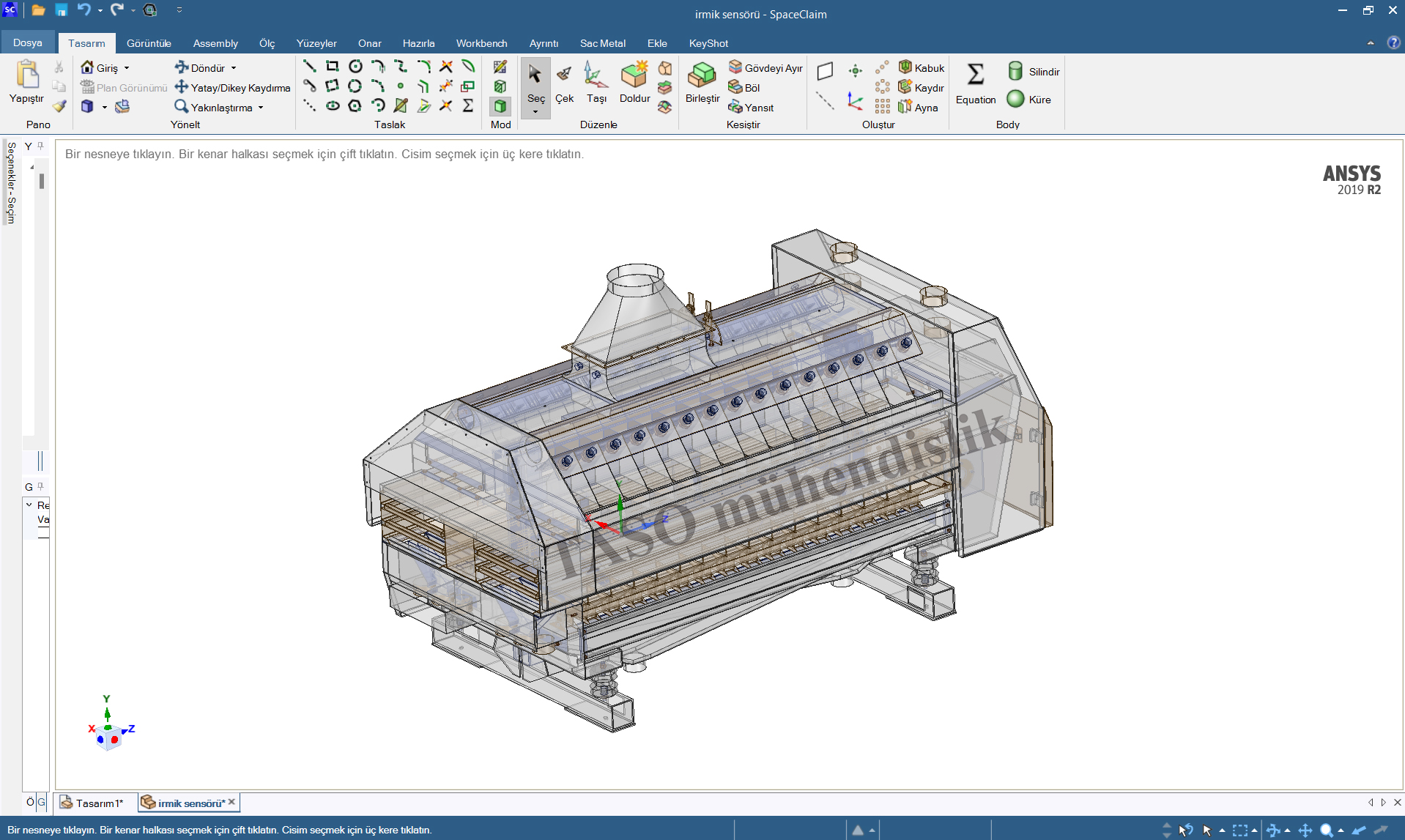1405x840 pixels.
Task: Click the Kaydır offset tool button
Action: (x=922, y=88)
